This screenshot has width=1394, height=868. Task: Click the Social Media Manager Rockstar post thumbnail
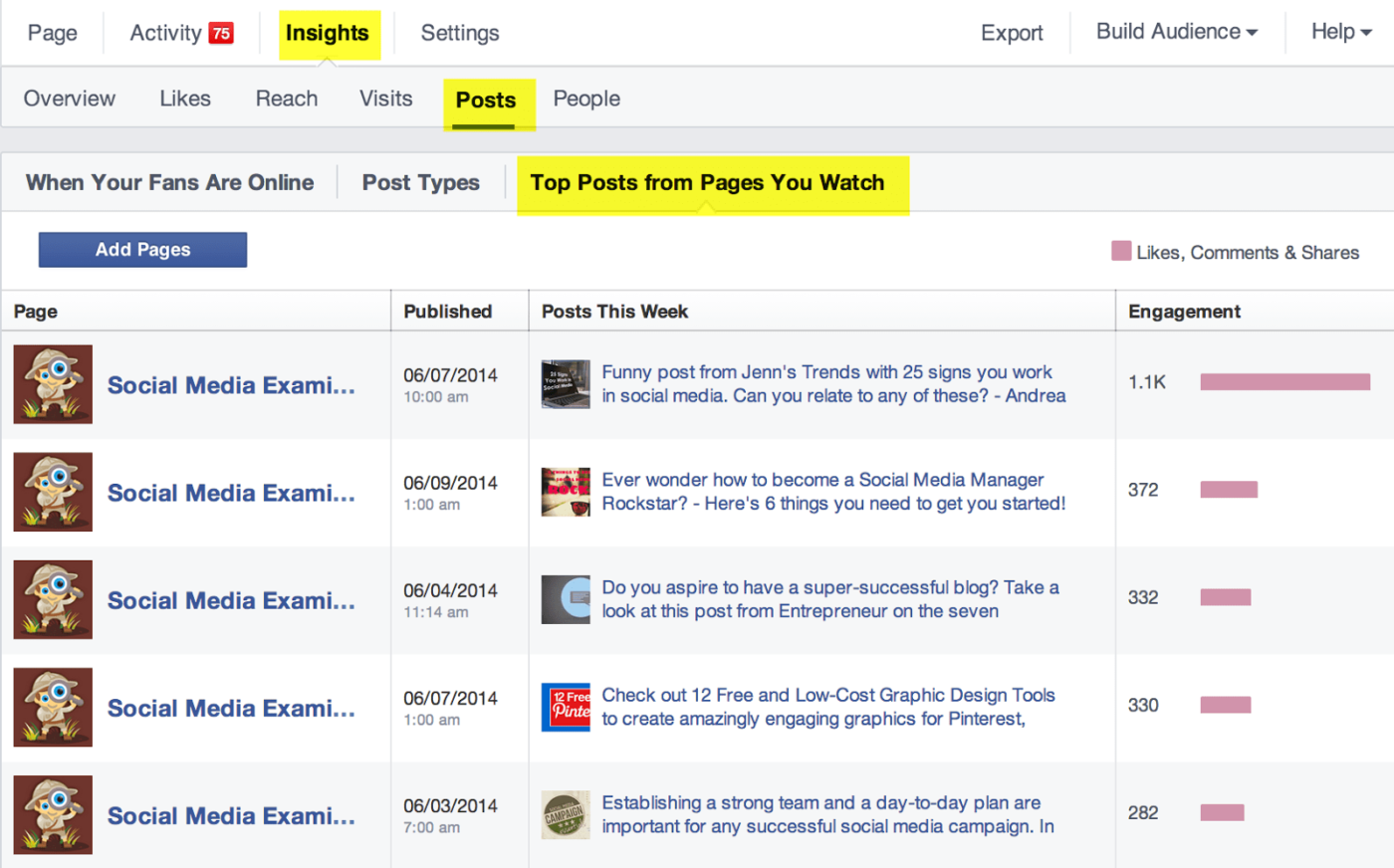tap(565, 492)
